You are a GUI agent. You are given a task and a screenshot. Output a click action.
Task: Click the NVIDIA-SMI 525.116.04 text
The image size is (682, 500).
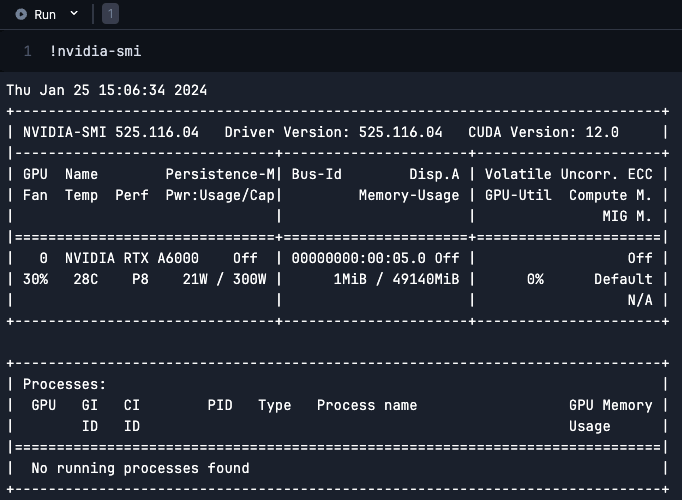click(x=111, y=132)
